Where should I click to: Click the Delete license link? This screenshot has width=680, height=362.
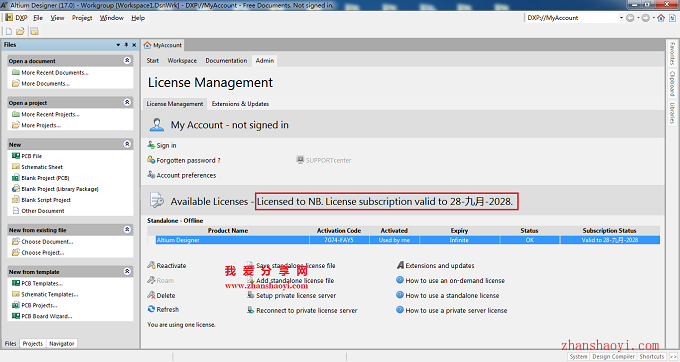166,296
